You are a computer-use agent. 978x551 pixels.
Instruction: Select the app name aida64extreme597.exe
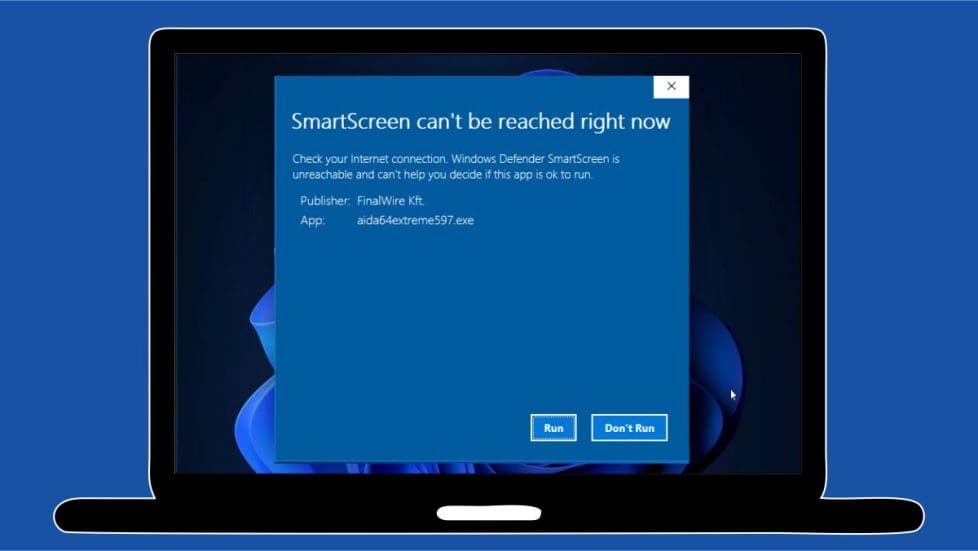click(x=415, y=220)
